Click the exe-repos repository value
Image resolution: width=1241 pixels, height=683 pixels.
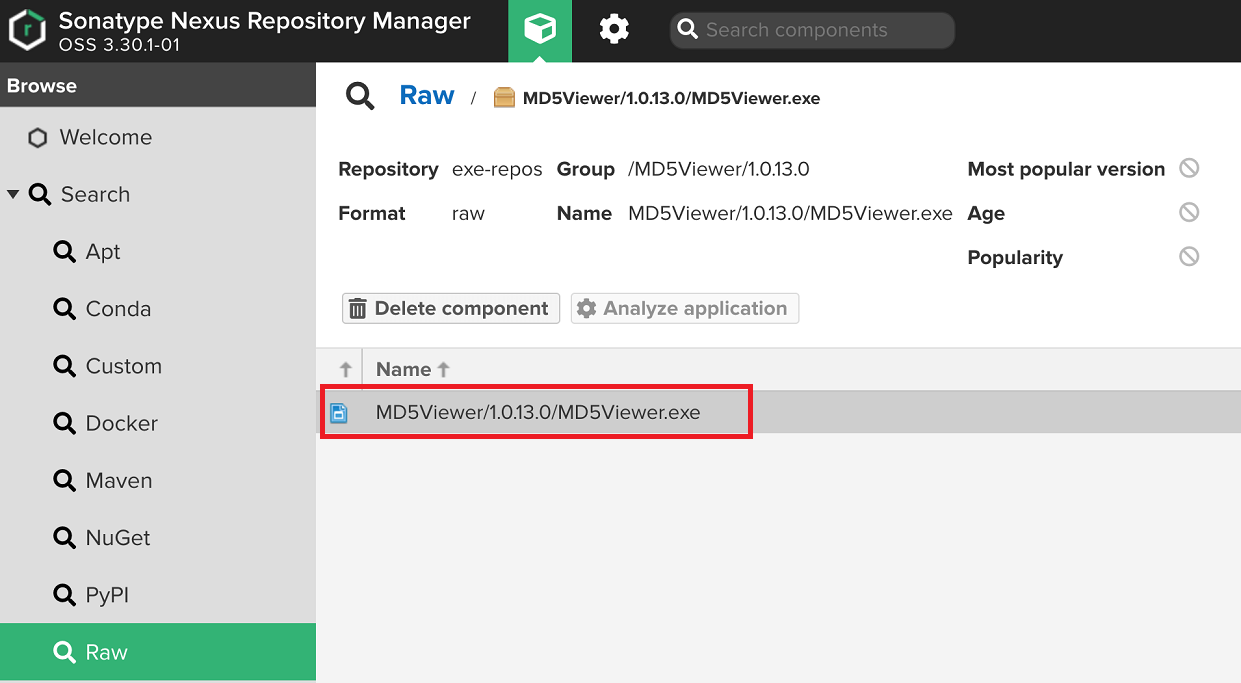[x=497, y=169]
